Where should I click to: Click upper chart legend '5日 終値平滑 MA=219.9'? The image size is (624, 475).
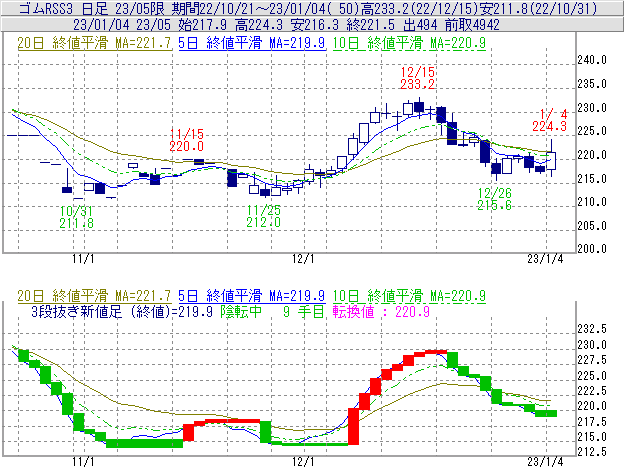(252, 43)
